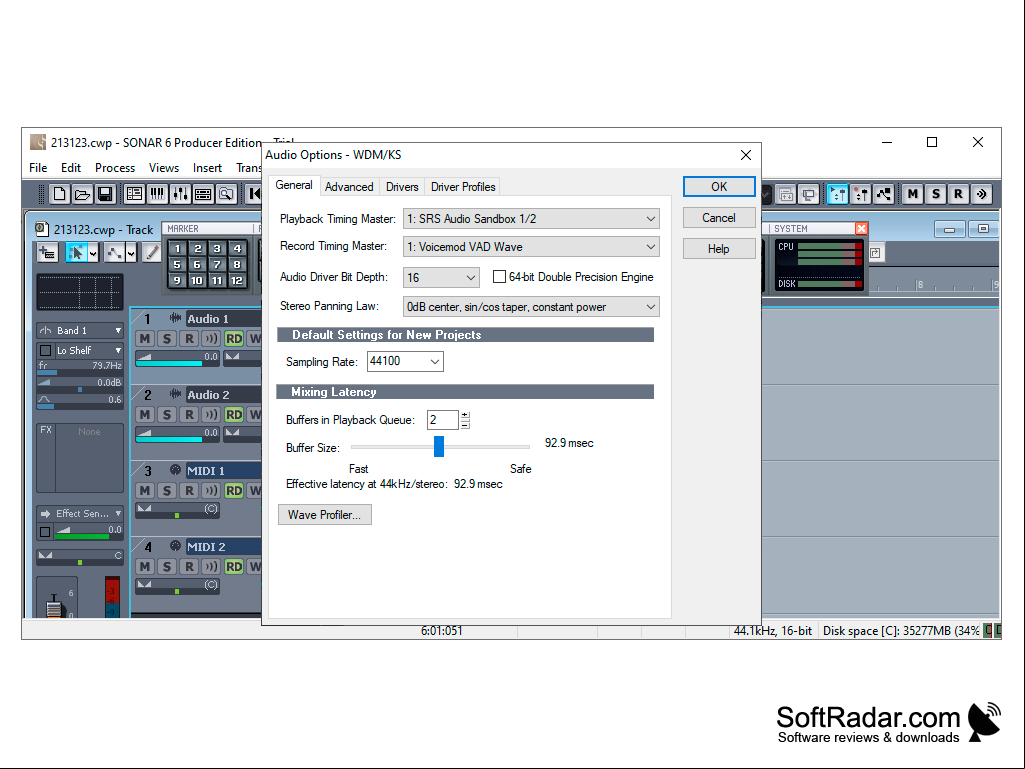Click the envelope nodes toolbar icon
The image size is (1025, 769).
pos(884,194)
